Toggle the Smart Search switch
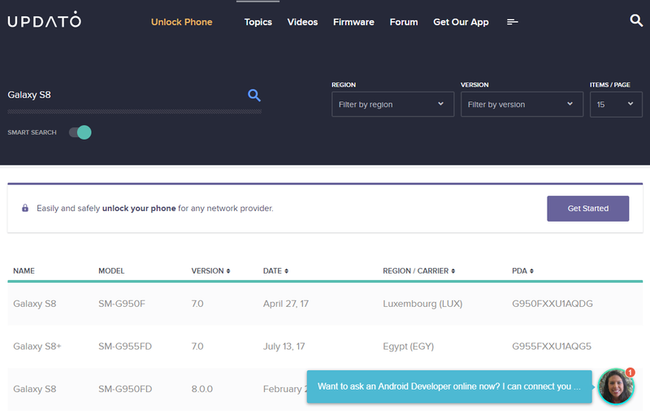This screenshot has width=650, height=414. [80, 132]
